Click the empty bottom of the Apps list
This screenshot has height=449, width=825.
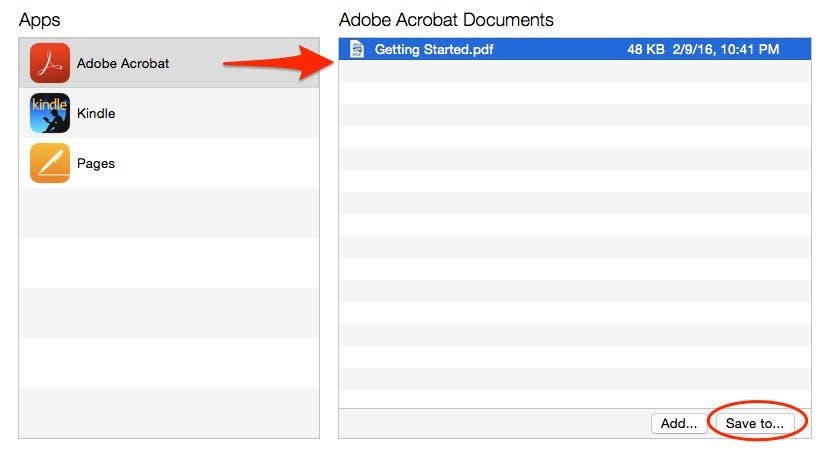(169, 413)
